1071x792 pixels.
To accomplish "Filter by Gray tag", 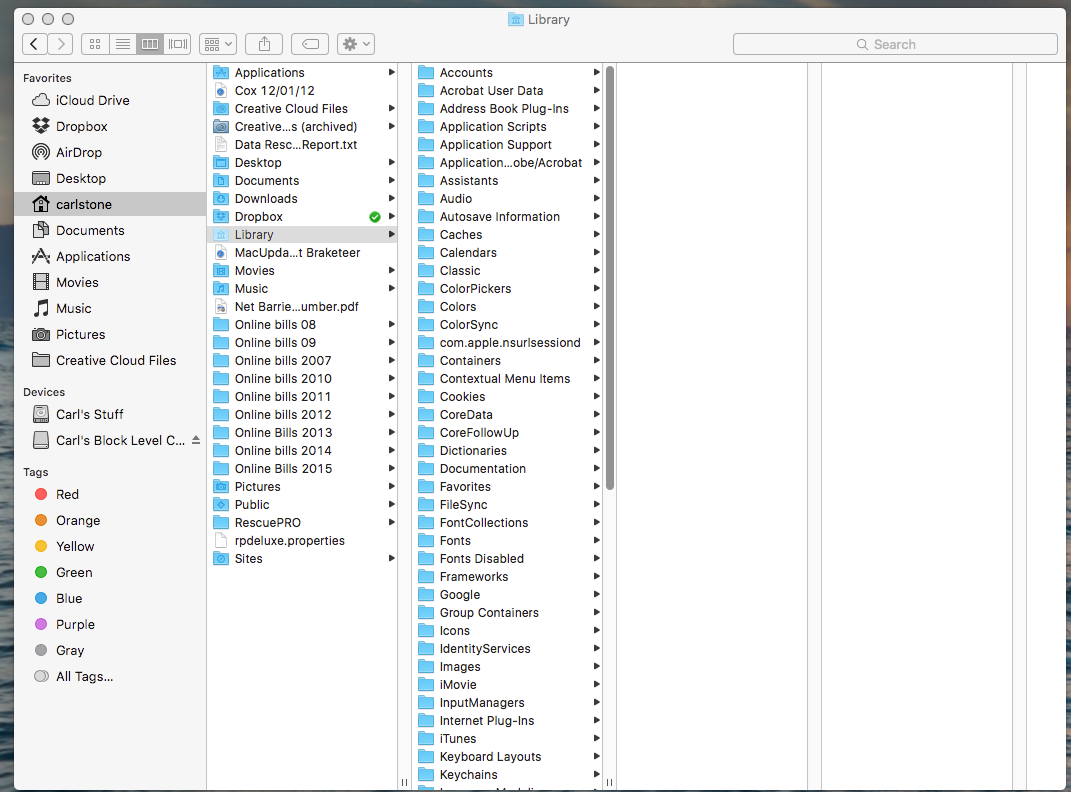I will pyautogui.click(x=110, y=650).
